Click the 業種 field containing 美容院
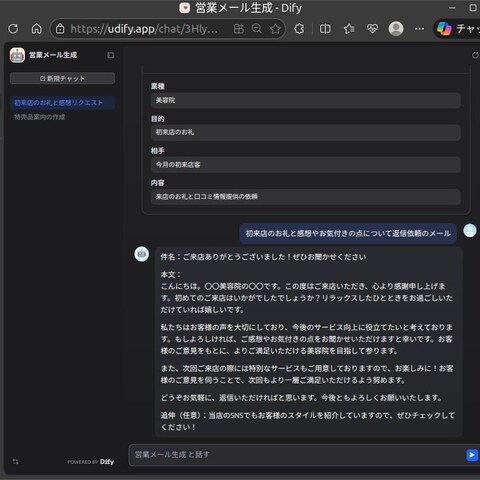The height and width of the screenshot is (480, 480). 306,100
